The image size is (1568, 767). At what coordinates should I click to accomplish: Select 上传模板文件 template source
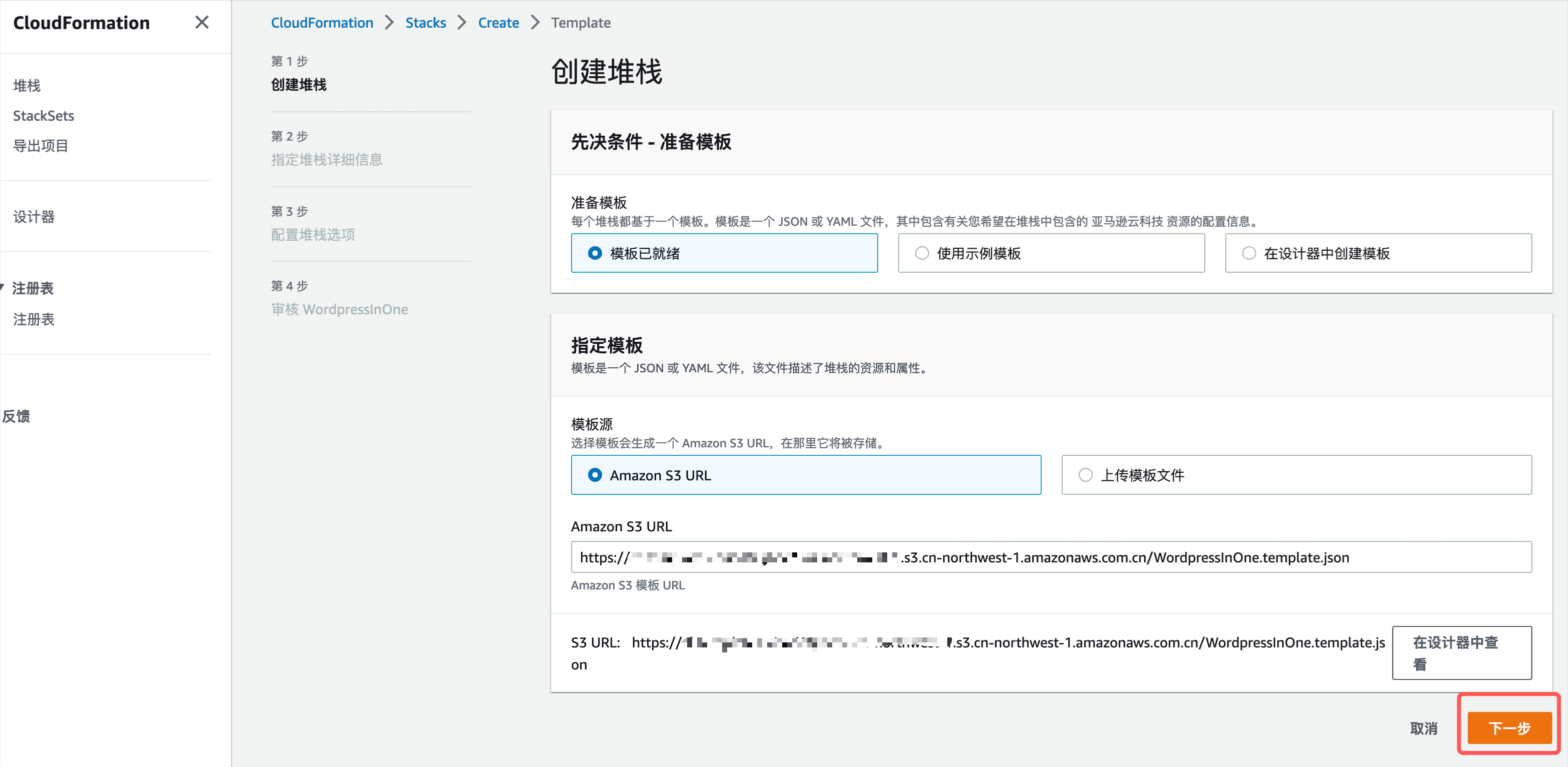coord(1296,475)
